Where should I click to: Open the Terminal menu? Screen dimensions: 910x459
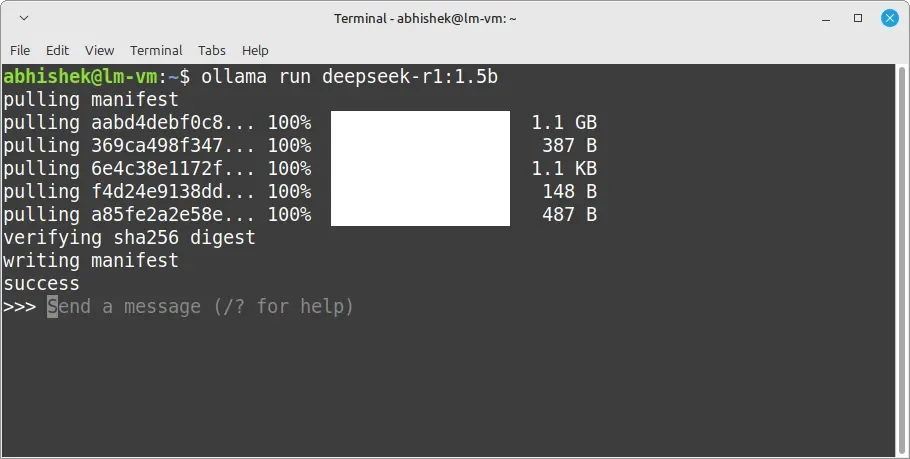(156, 50)
